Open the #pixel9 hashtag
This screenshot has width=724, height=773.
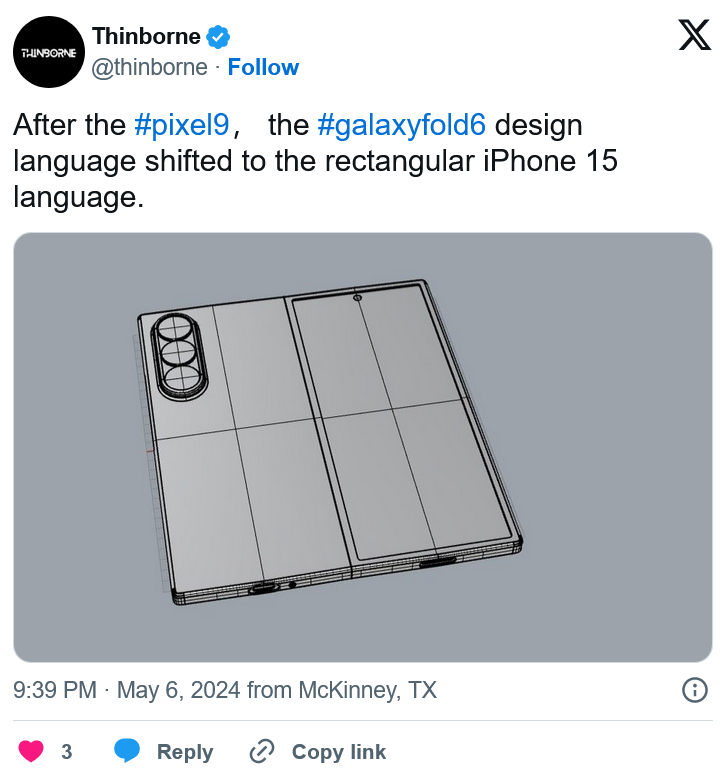coord(182,124)
